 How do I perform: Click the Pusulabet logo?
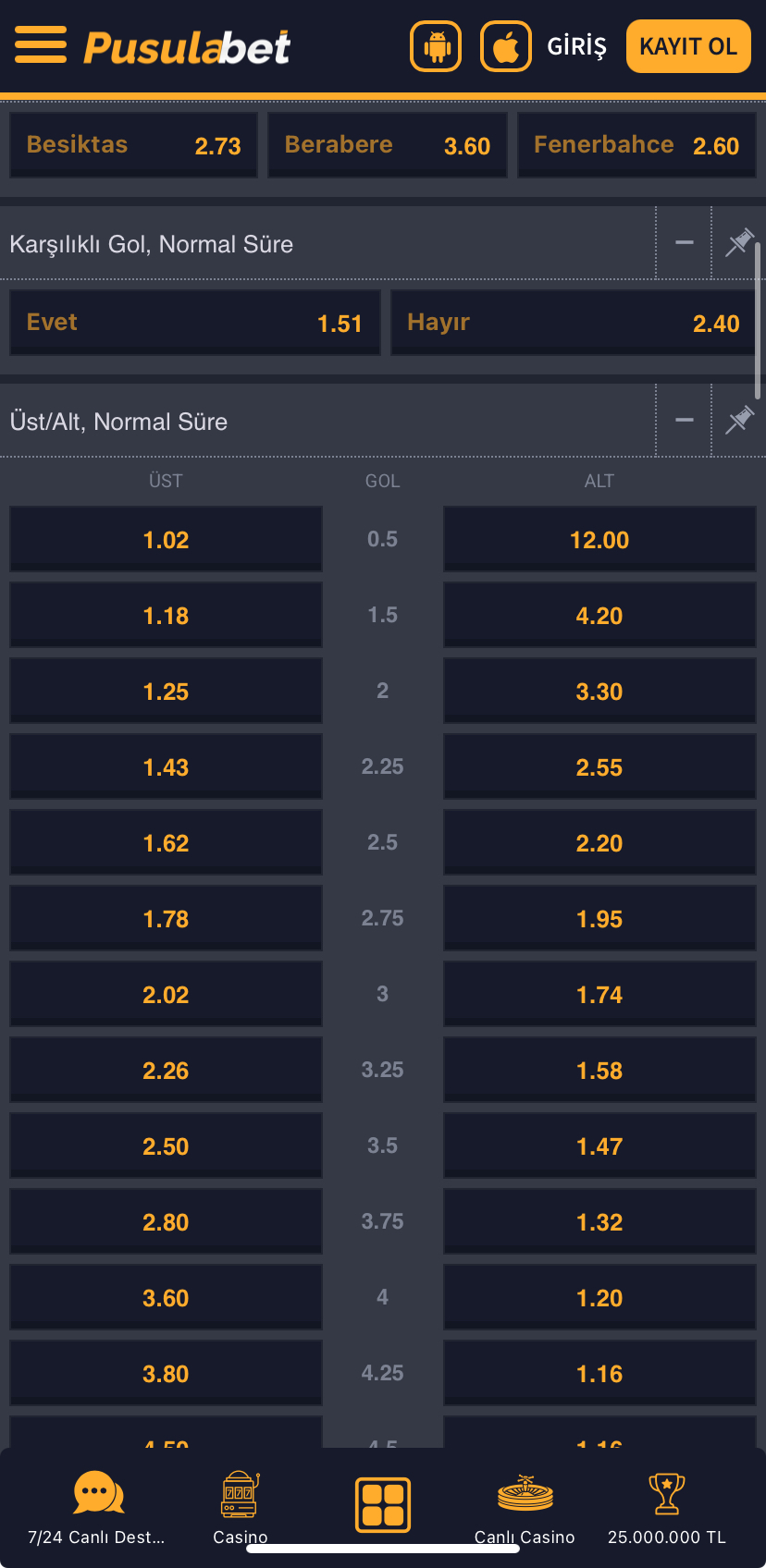(187, 47)
